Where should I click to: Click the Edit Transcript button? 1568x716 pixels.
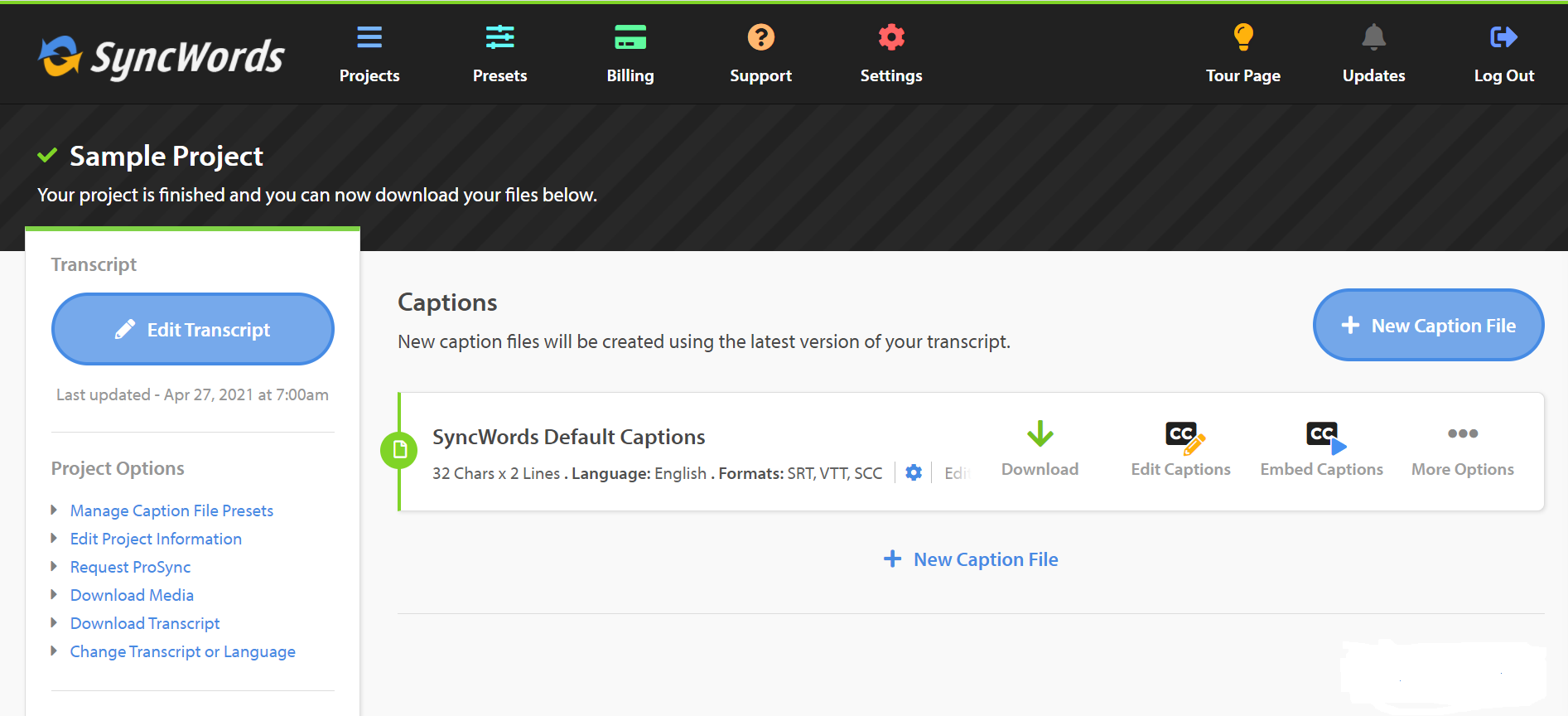(193, 329)
